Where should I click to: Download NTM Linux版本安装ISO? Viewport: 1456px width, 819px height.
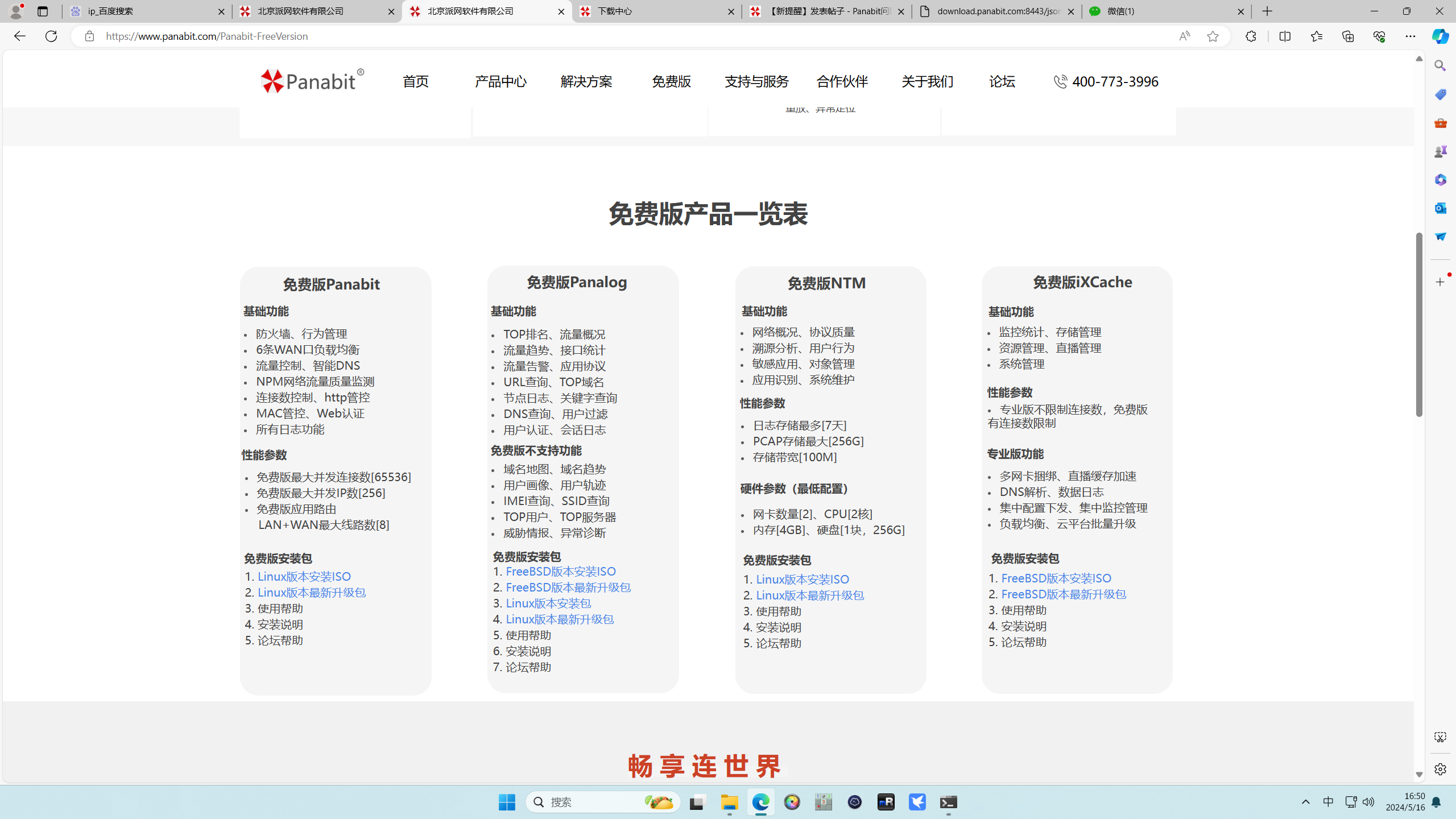(x=803, y=579)
